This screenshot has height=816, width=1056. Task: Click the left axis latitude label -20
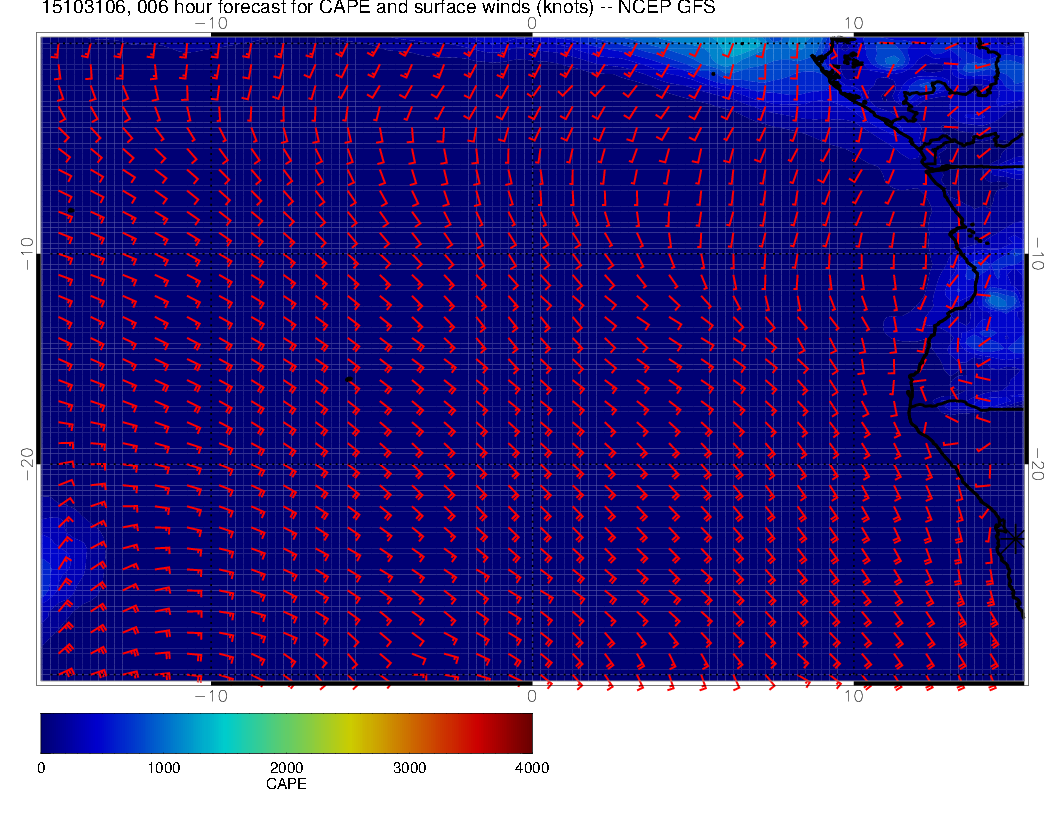[x=27, y=464]
